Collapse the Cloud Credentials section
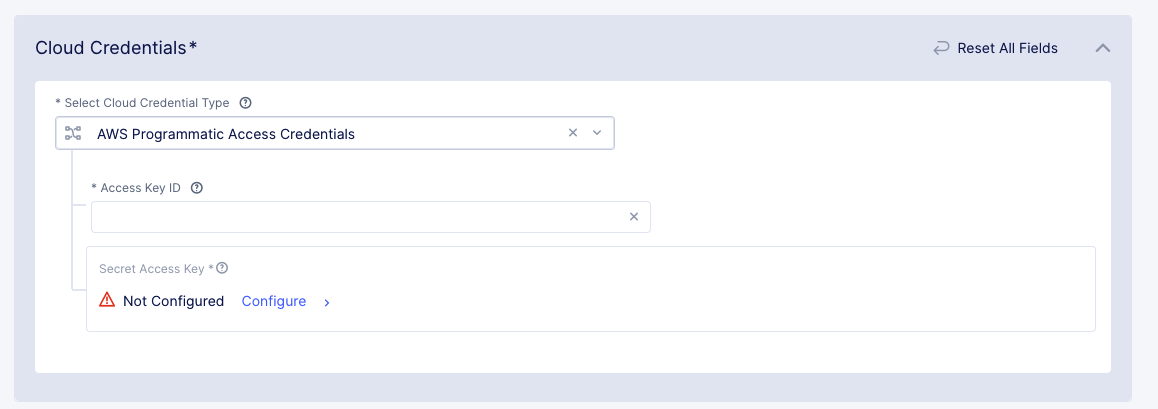The width and height of the screenshot is (1158, 409). click(x=1103, y=48)
